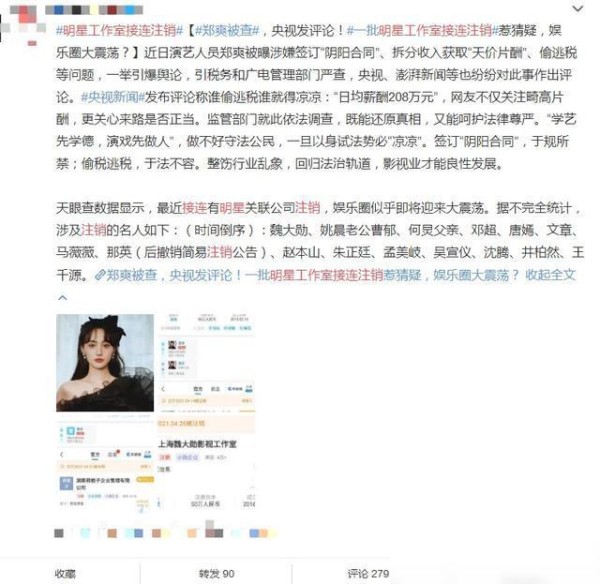This screenshot has height=584, width=600.
Task: Click the 收藏 favorite button
Action: (65, 573)
